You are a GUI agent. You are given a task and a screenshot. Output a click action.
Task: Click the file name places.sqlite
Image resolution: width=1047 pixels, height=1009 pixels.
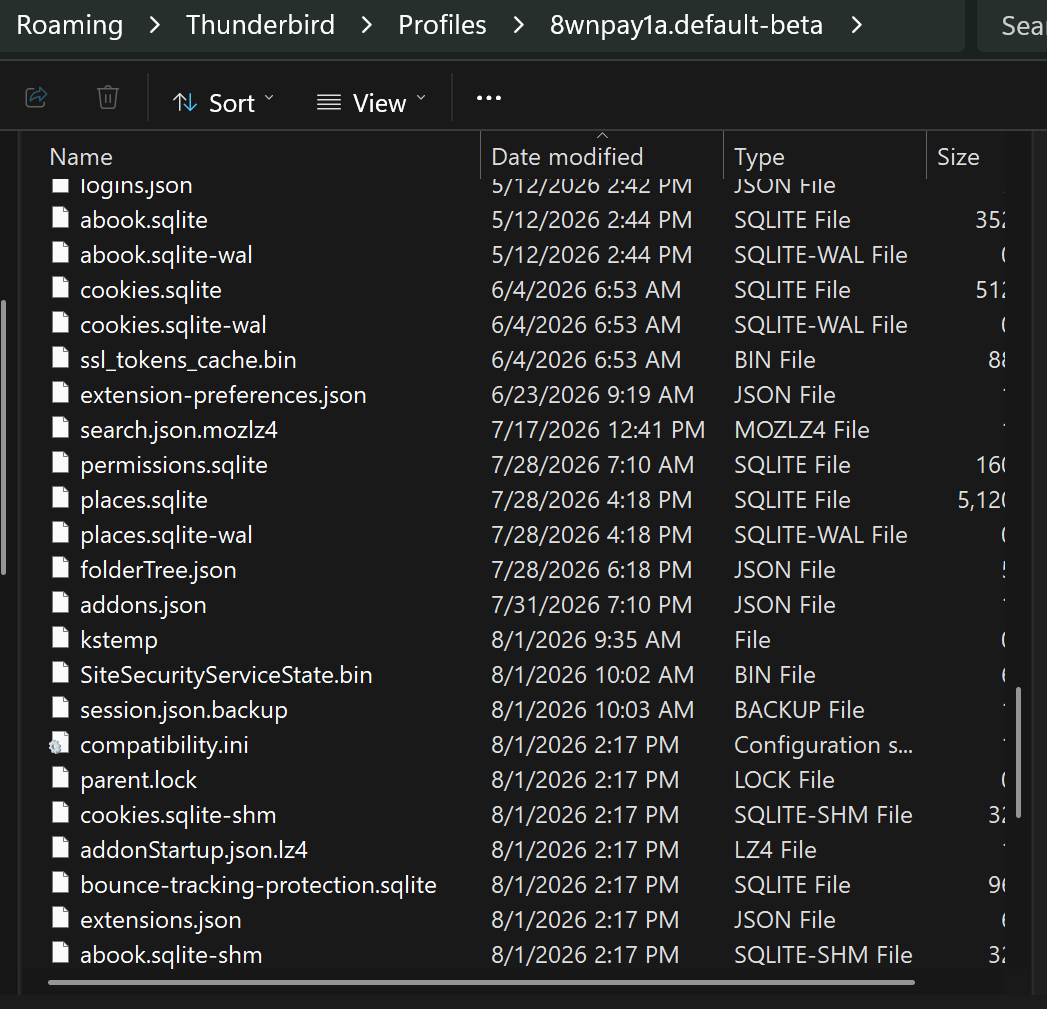tap(144, 500)
